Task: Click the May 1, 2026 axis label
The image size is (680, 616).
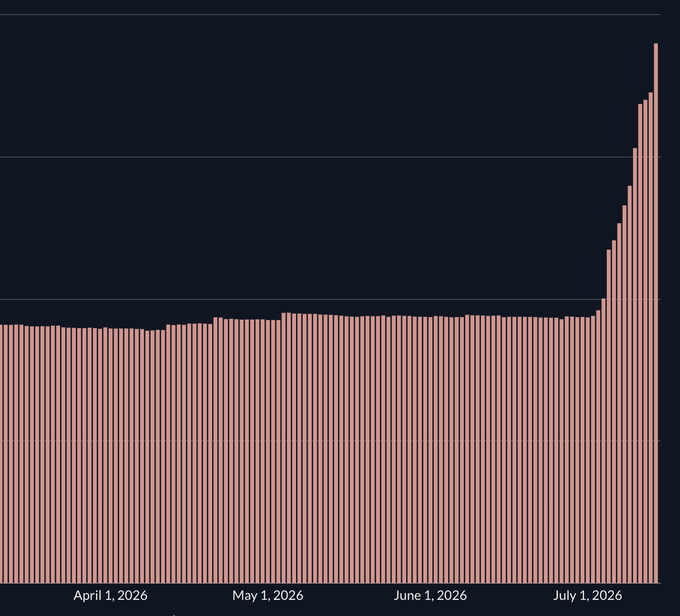Action: click(x=268, y=596)
